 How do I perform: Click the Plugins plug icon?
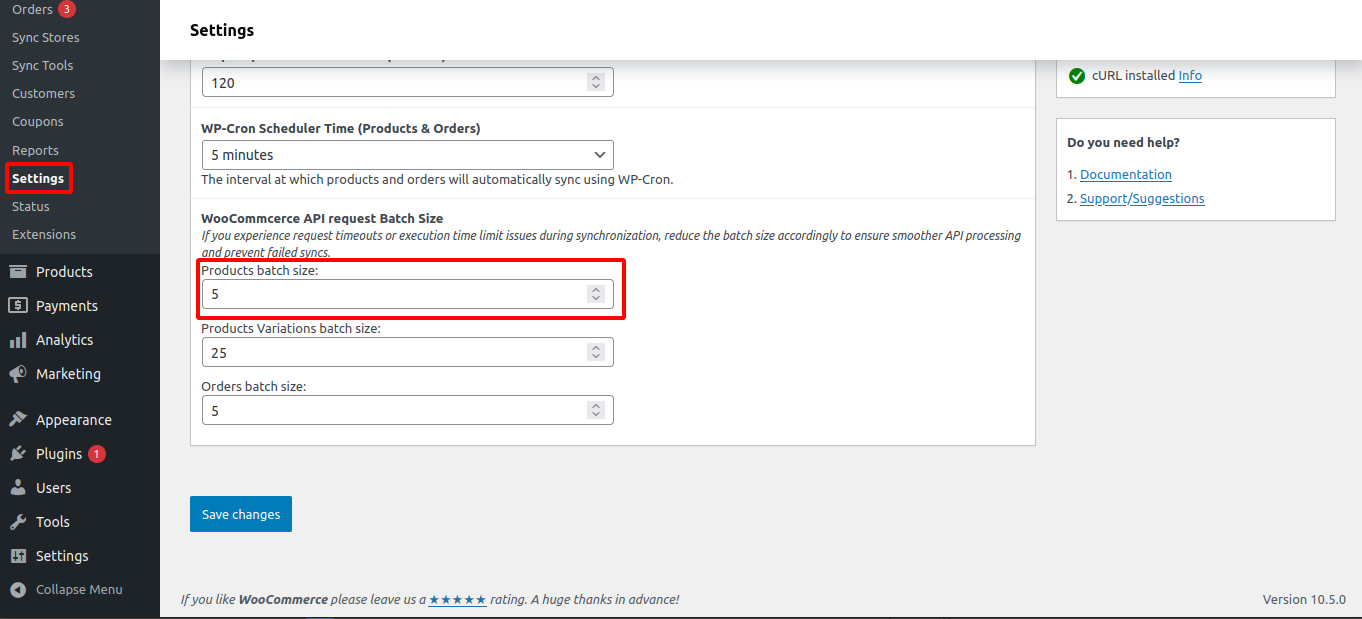point(18,454)
